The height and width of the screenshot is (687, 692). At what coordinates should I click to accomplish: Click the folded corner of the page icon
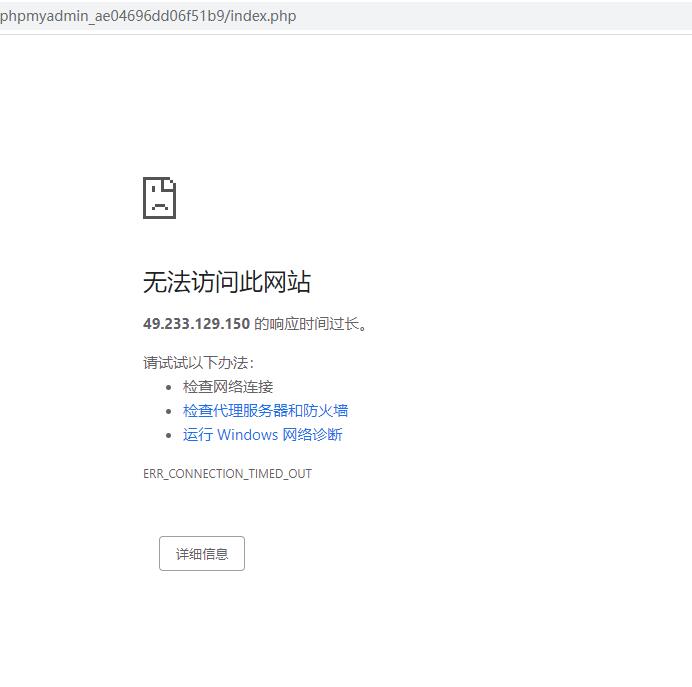click(x=170, y=184)
